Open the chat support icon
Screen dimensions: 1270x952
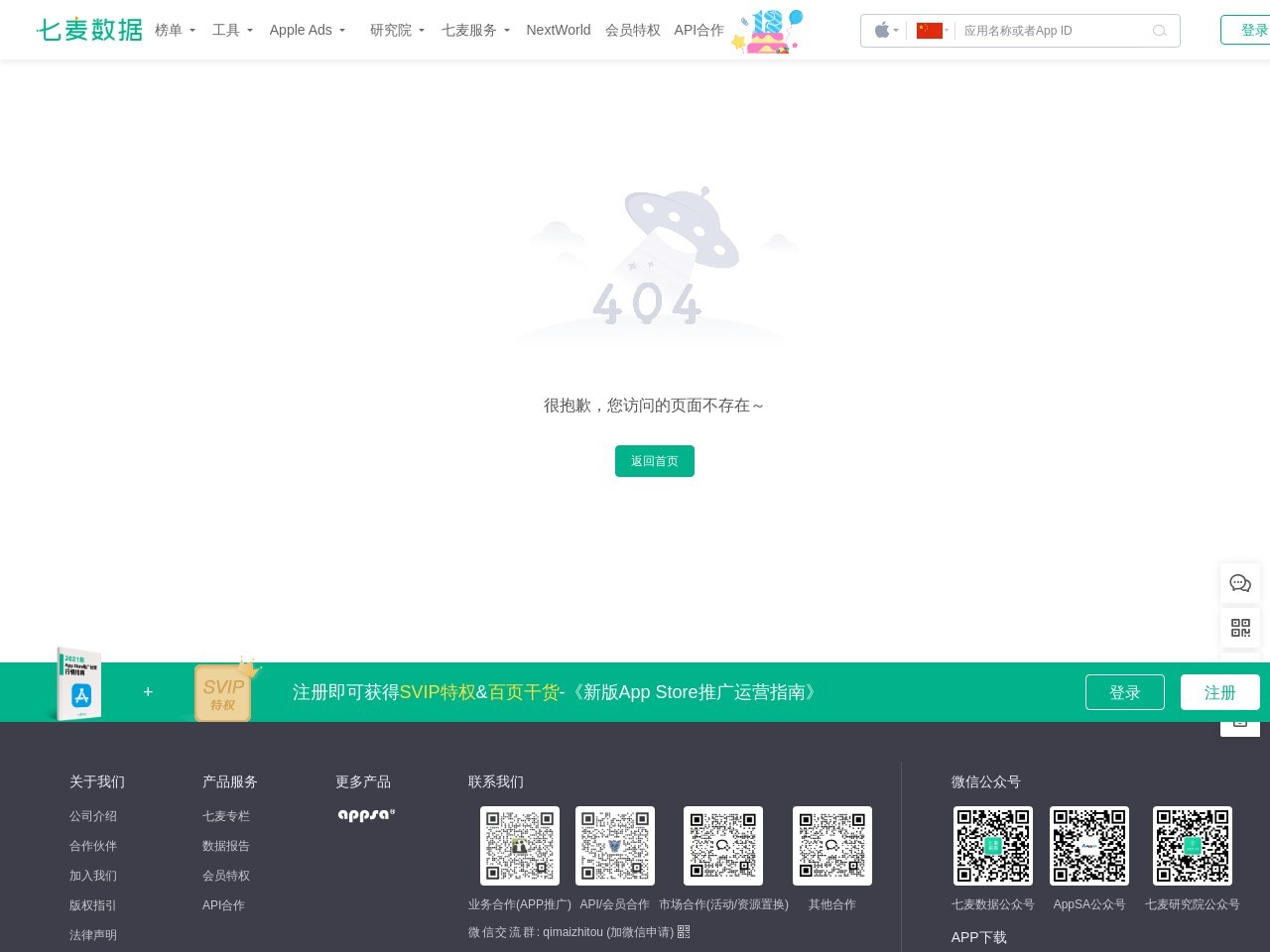tap(1240, 583)
